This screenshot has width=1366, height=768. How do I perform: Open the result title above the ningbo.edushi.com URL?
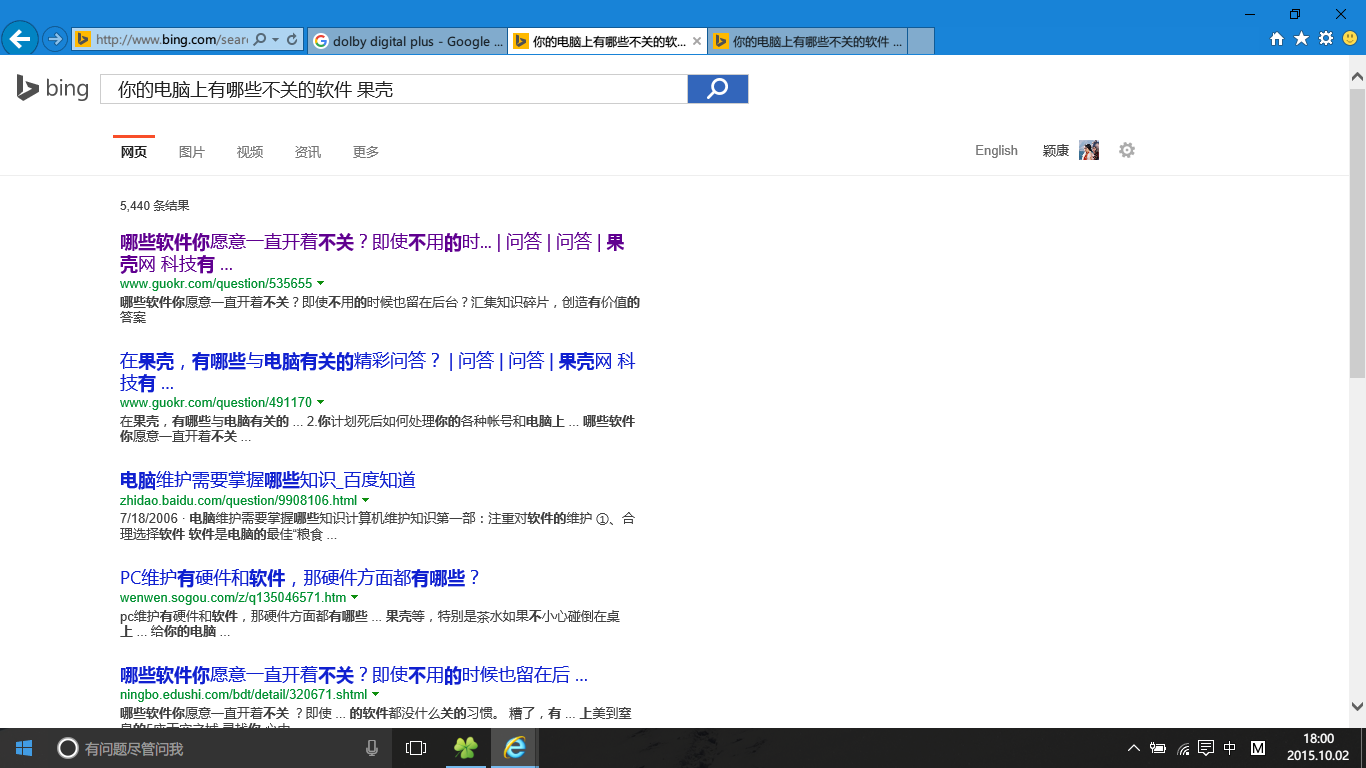(354, 675)
